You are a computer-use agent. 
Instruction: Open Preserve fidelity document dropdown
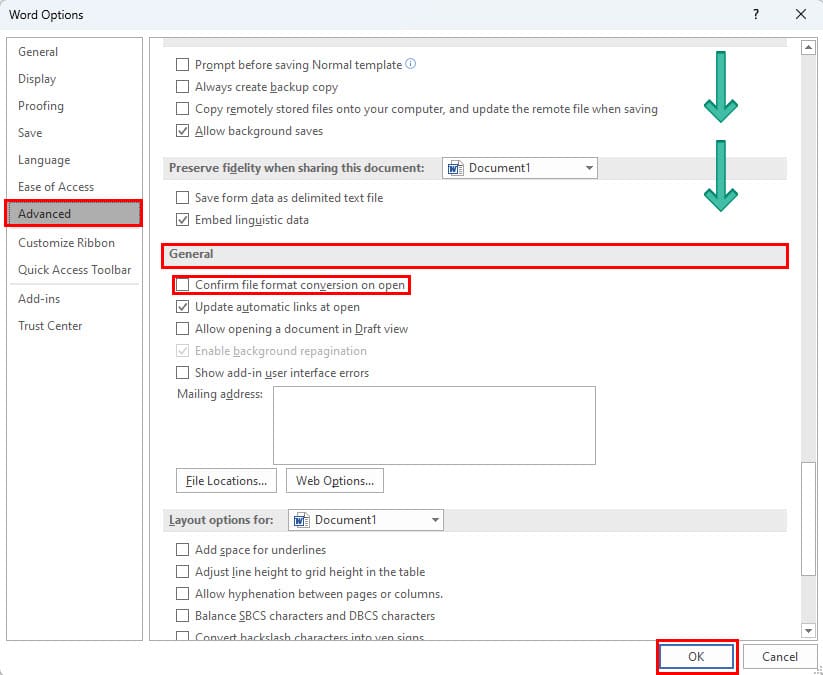520,168
